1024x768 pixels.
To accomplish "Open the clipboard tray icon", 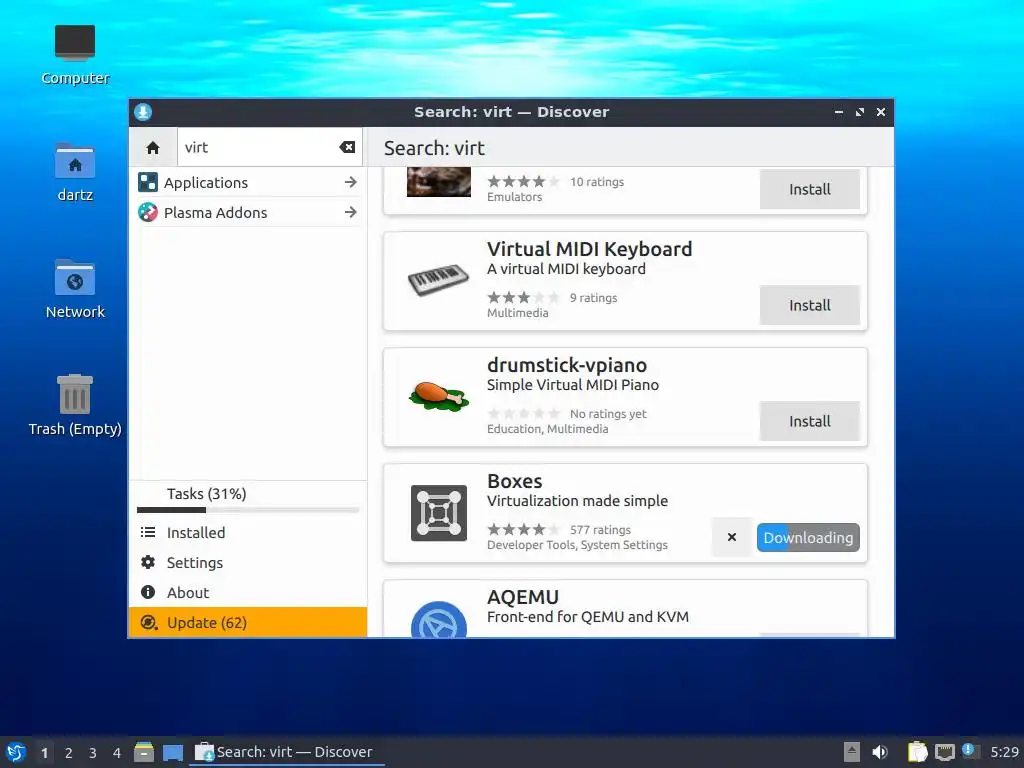I will [x=917, y=752].
